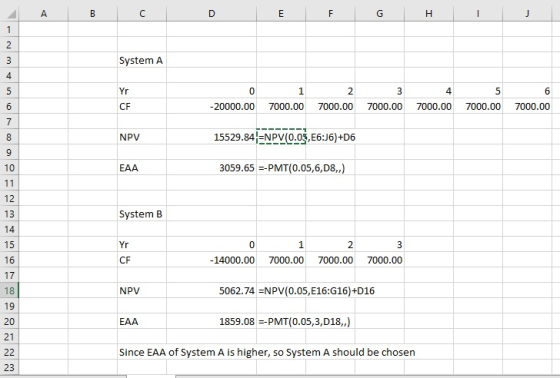The height and width of the screenshot is (378, 560).
Task: Select row 5 header
Action: click(9, 91)
